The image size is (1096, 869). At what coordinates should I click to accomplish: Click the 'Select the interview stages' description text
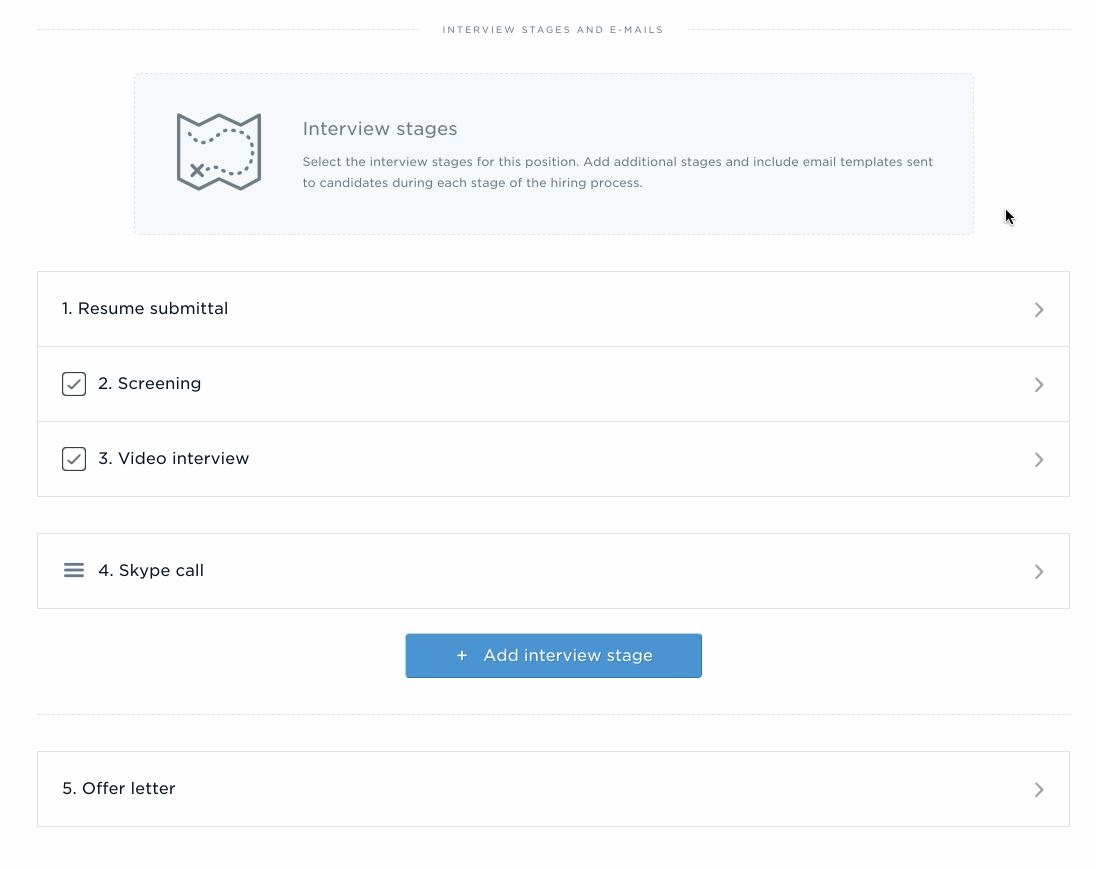click(618, 172)
